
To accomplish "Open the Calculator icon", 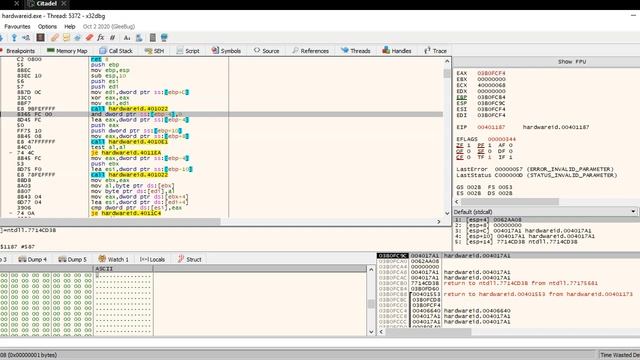I will [153, 38].
